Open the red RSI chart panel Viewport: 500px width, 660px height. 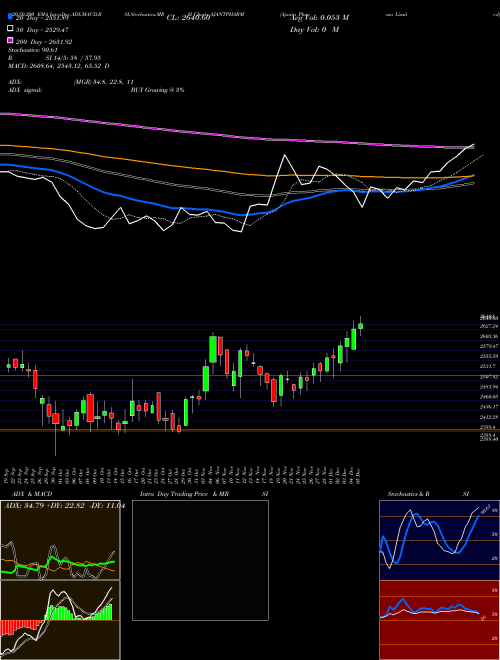coord(439,620)
